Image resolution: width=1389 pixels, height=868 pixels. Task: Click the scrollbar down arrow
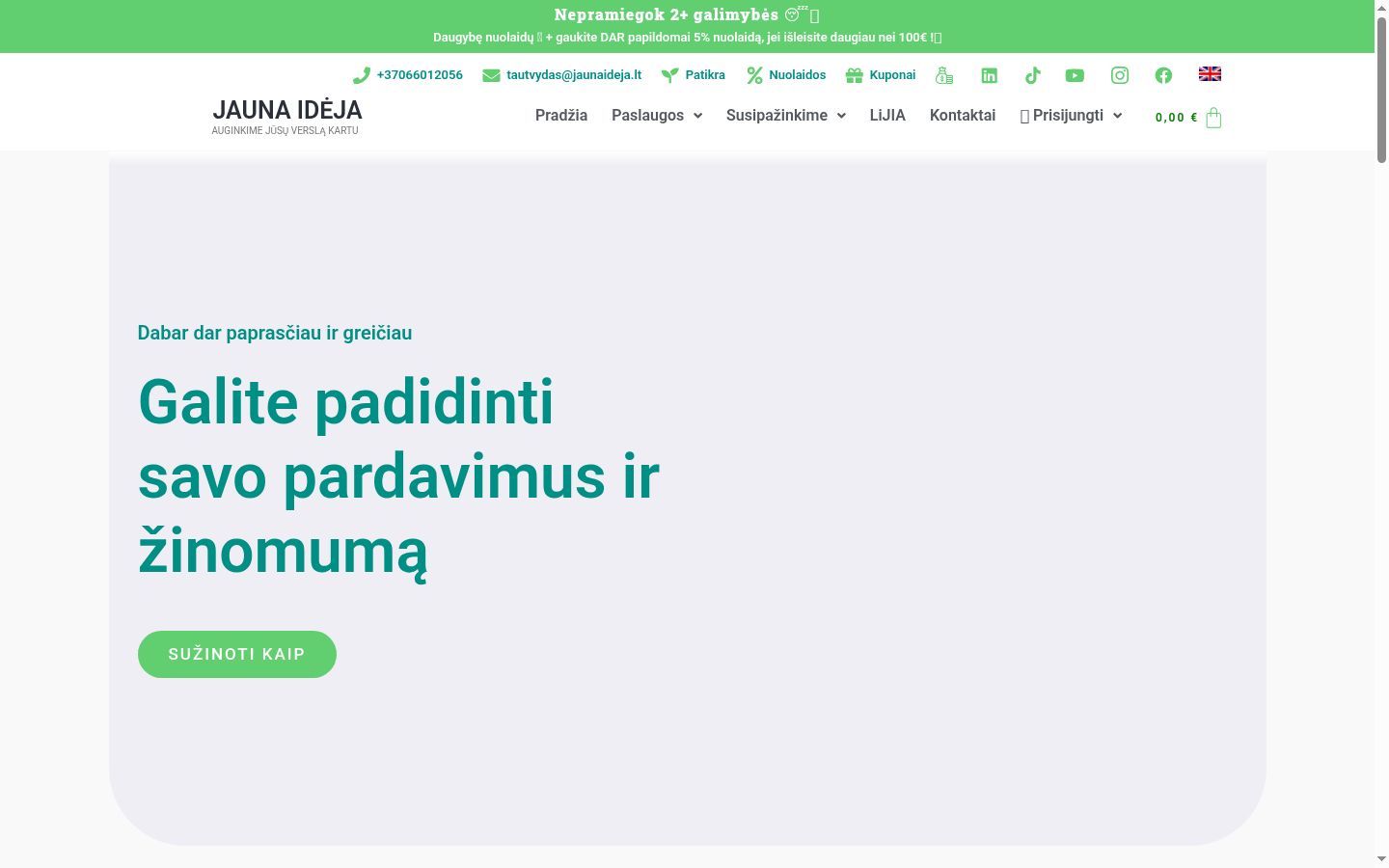click(x=1381, y=859)
